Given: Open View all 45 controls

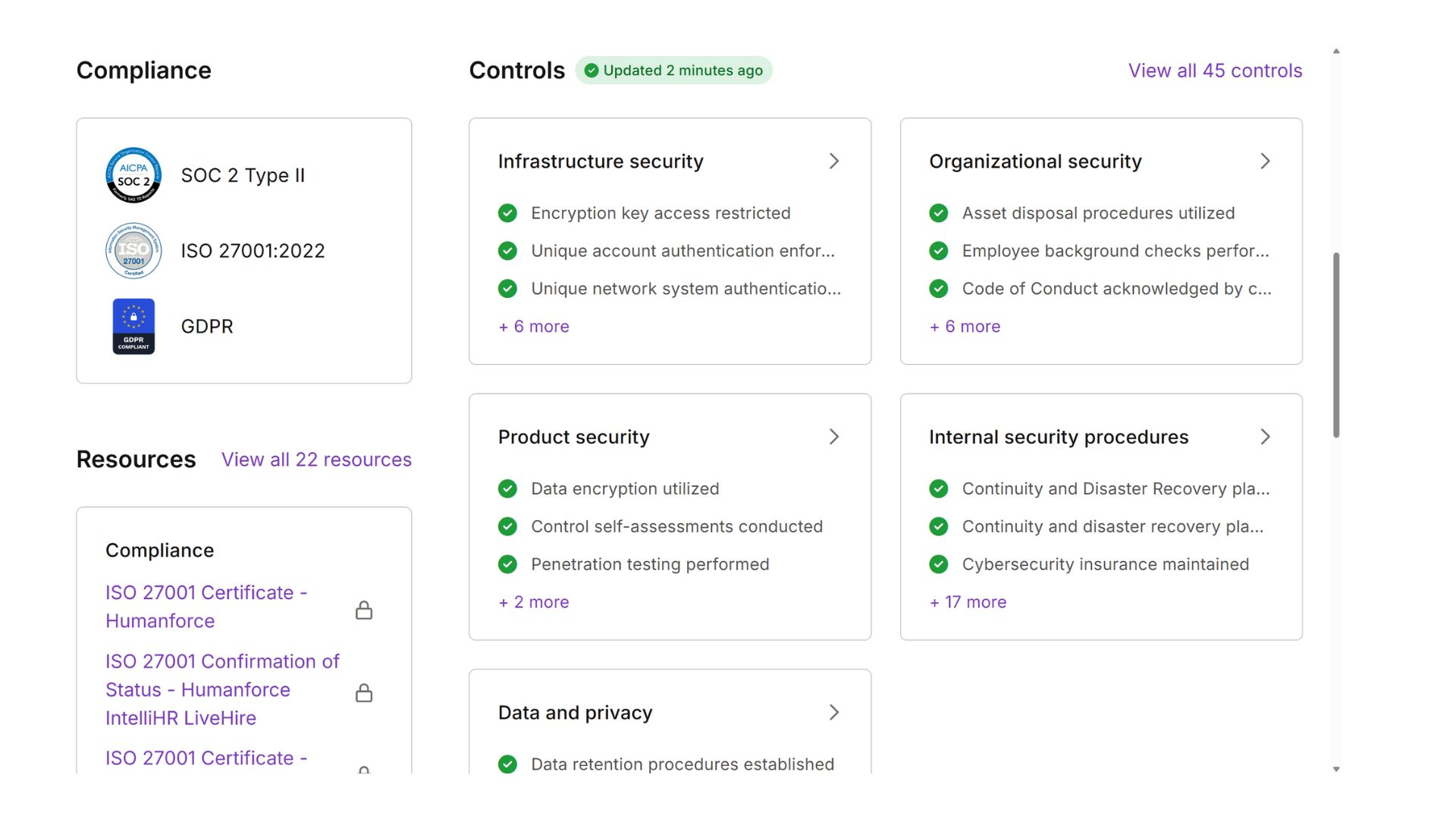Looking at the screenshot, I should (x=1214, y=70).
